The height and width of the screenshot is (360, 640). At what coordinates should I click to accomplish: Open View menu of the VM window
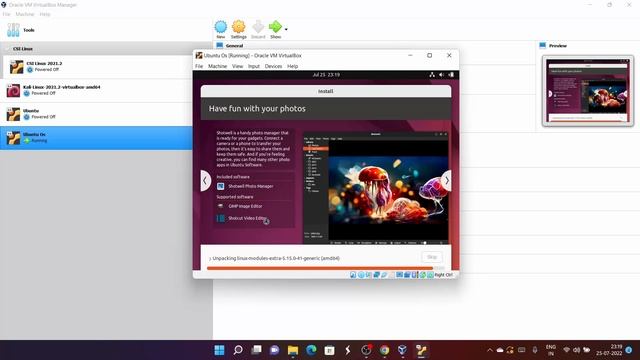[x=238, y=66]
